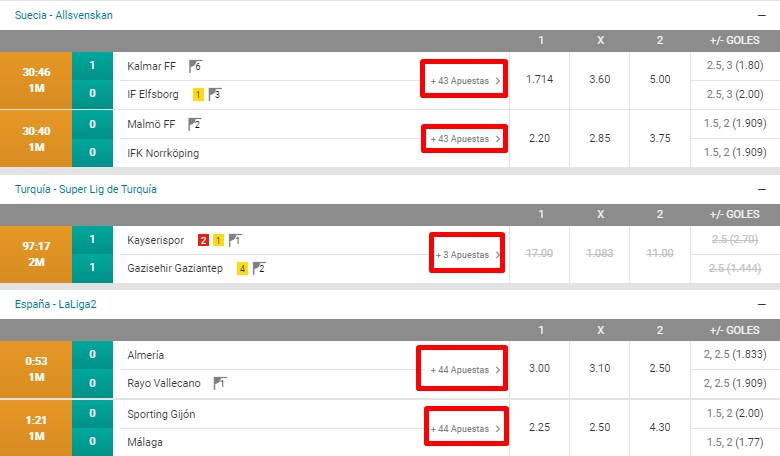Choose goals line 2.5, 3 (1.80)

(x=735, y=65)
